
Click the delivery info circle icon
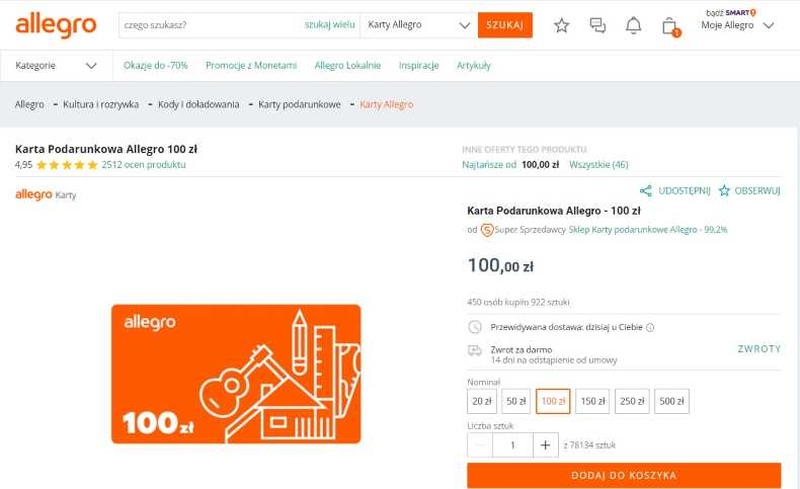tap(650, 328)
